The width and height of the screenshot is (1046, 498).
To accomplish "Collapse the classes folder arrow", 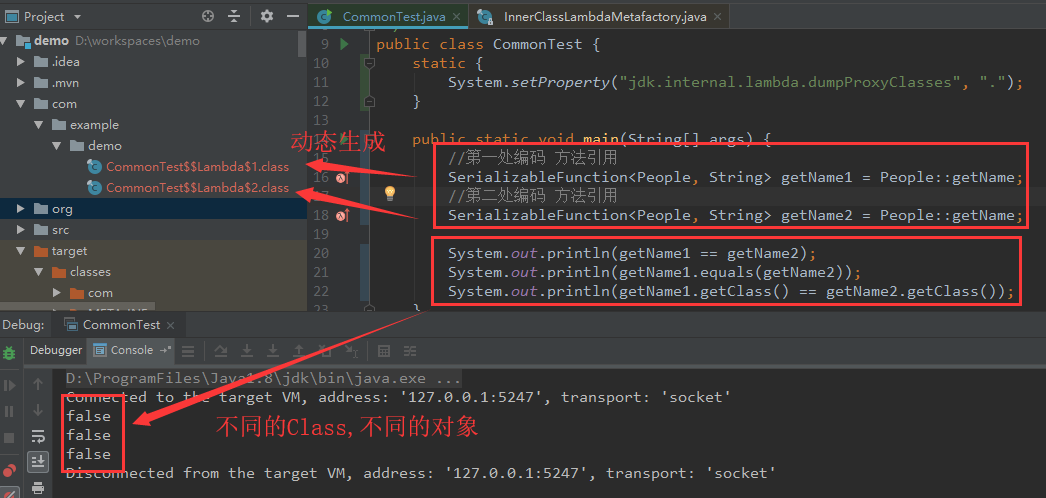I will pos(39,272).
